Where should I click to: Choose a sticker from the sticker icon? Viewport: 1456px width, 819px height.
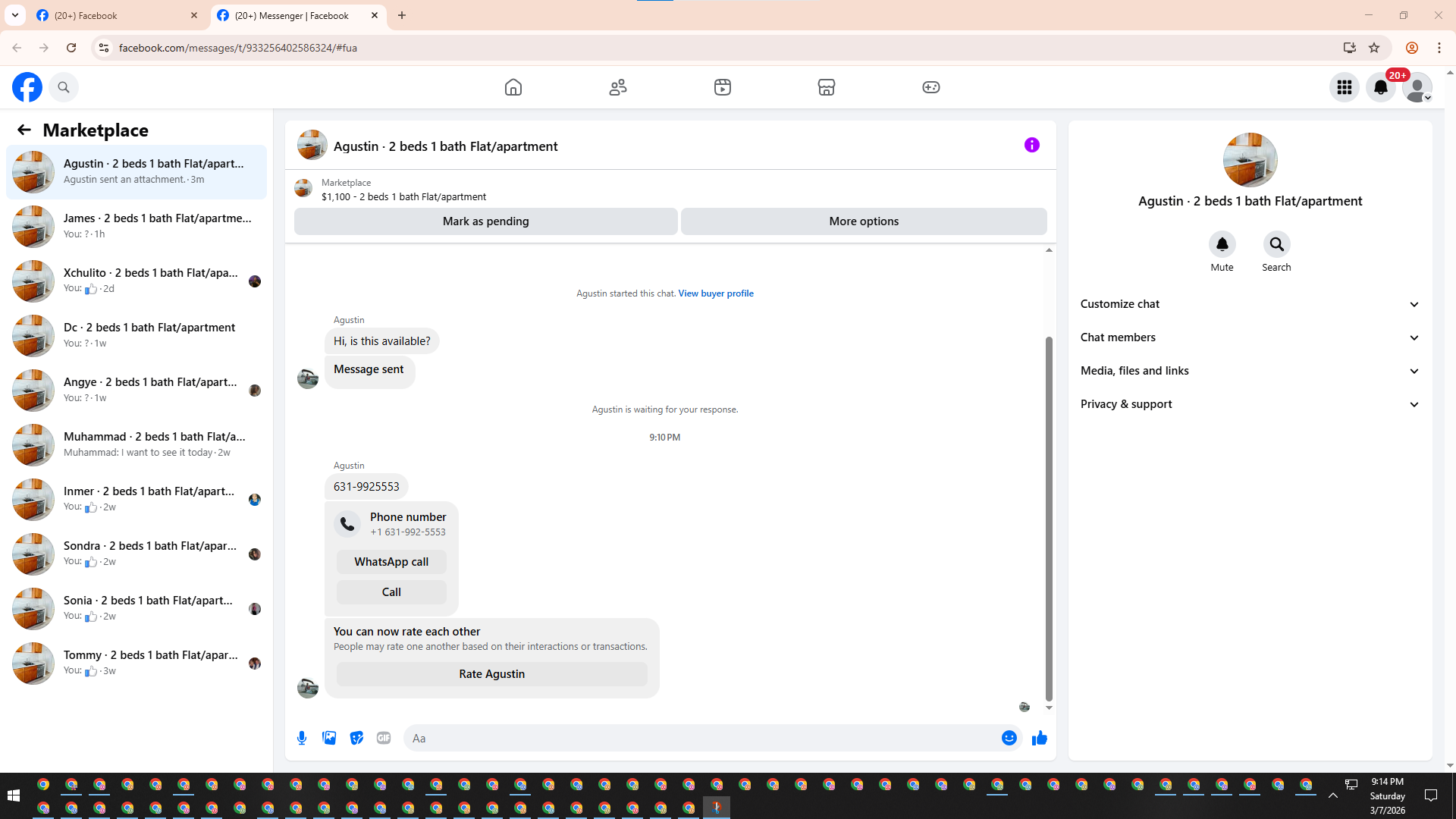pos(356,738)
